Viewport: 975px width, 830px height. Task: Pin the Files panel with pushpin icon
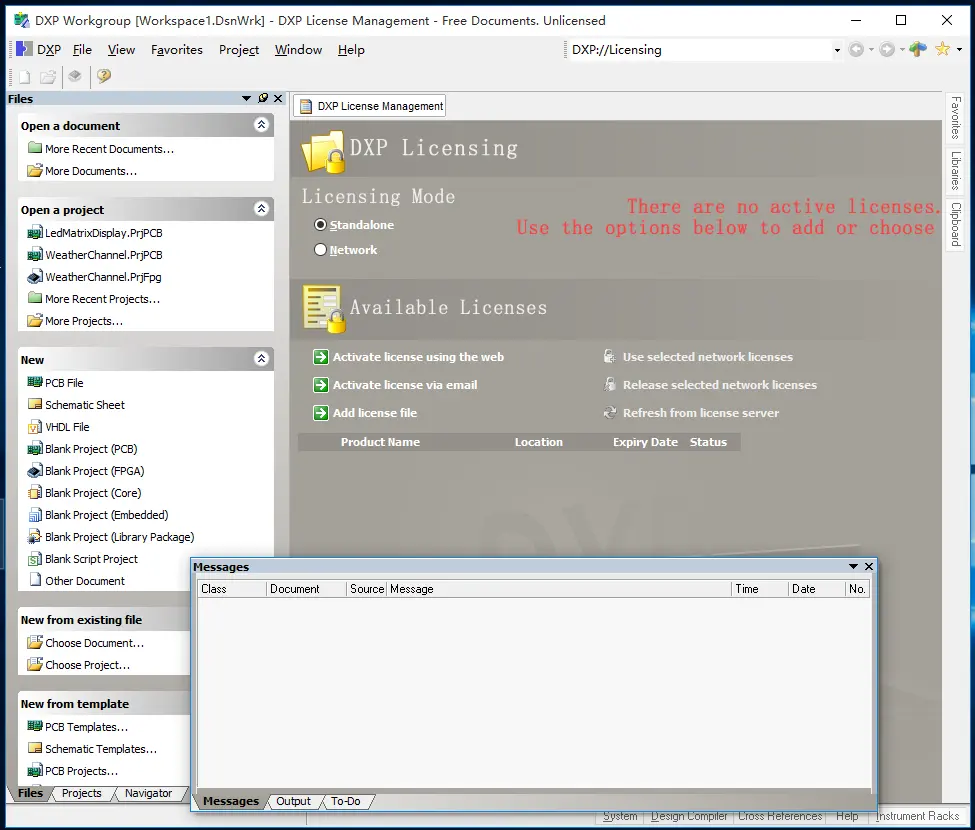(x=263, y=98)
